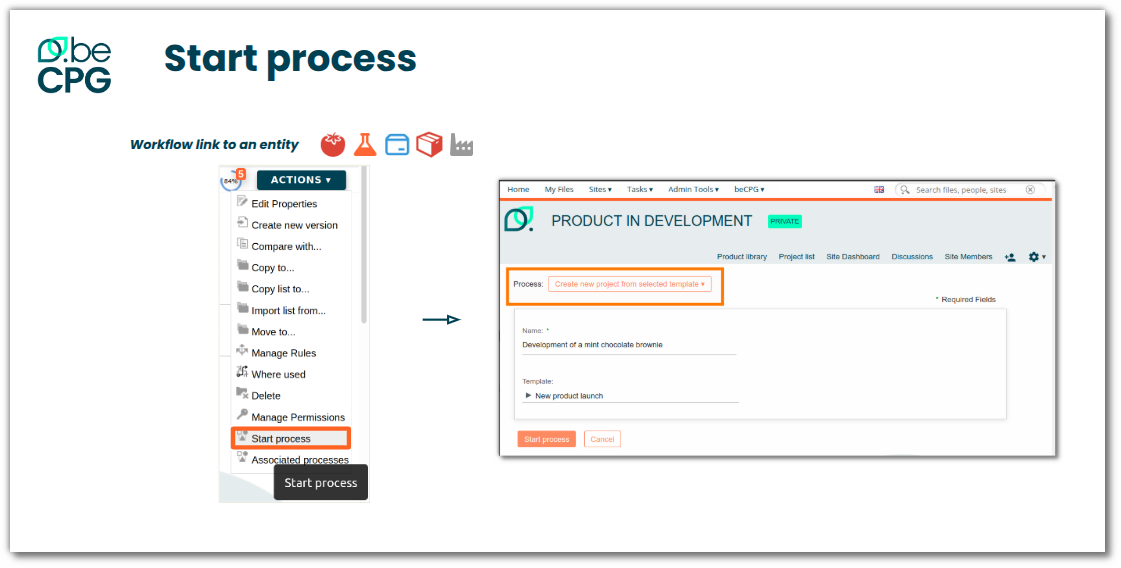Click the UK flag language icon

879,190
